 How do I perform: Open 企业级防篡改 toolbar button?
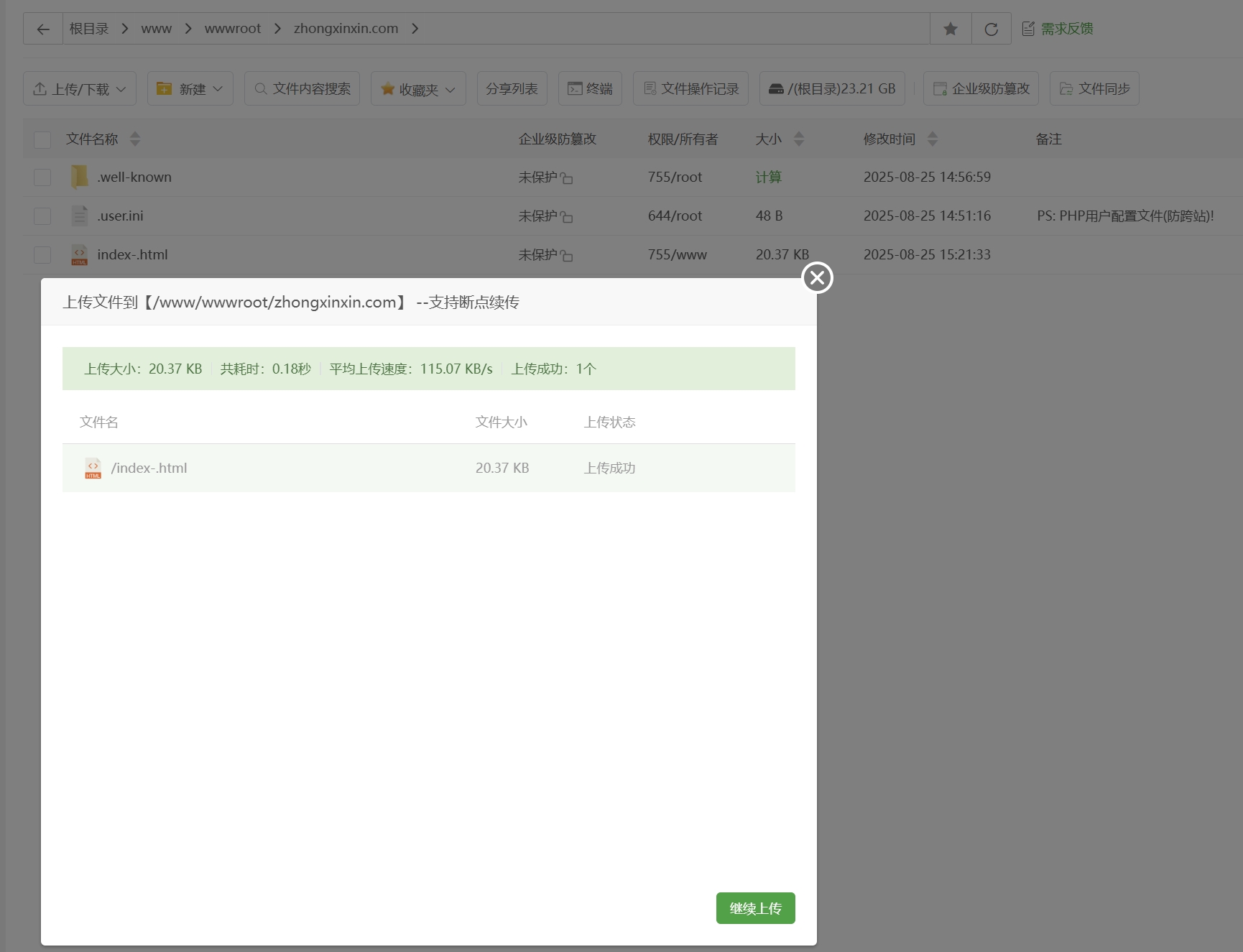point(981,88)
